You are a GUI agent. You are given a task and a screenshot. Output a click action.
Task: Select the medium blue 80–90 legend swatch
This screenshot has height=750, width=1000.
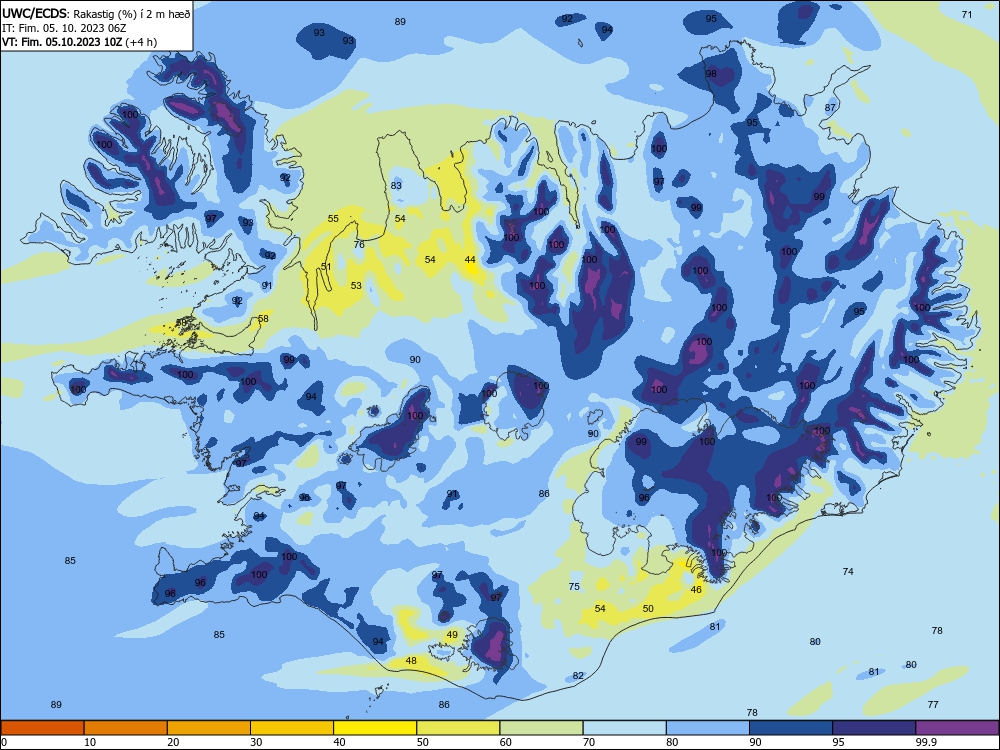(708, 728)
